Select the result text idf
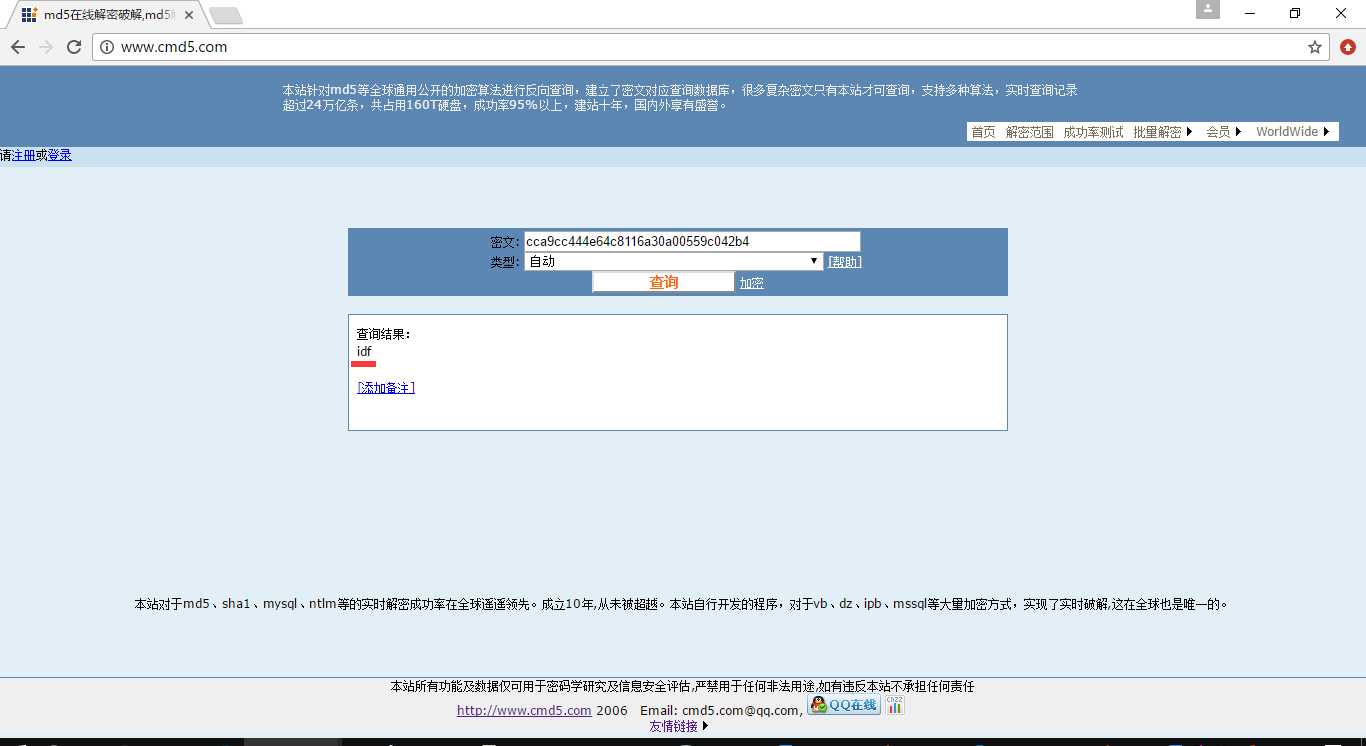 coord(364,352)
